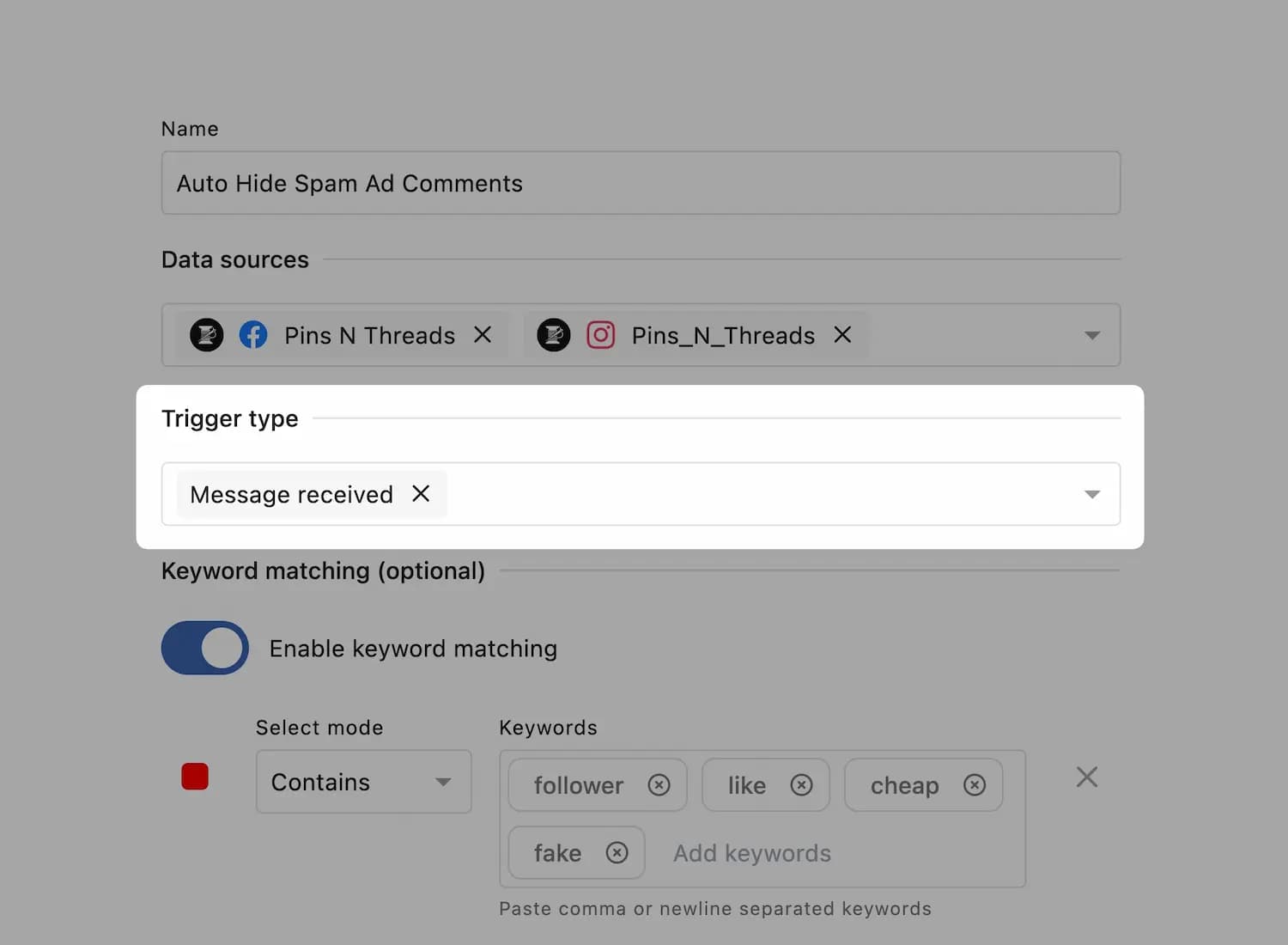Focus the Name input field
This screenshot has width=1288, height=945.
coord(640,184)
